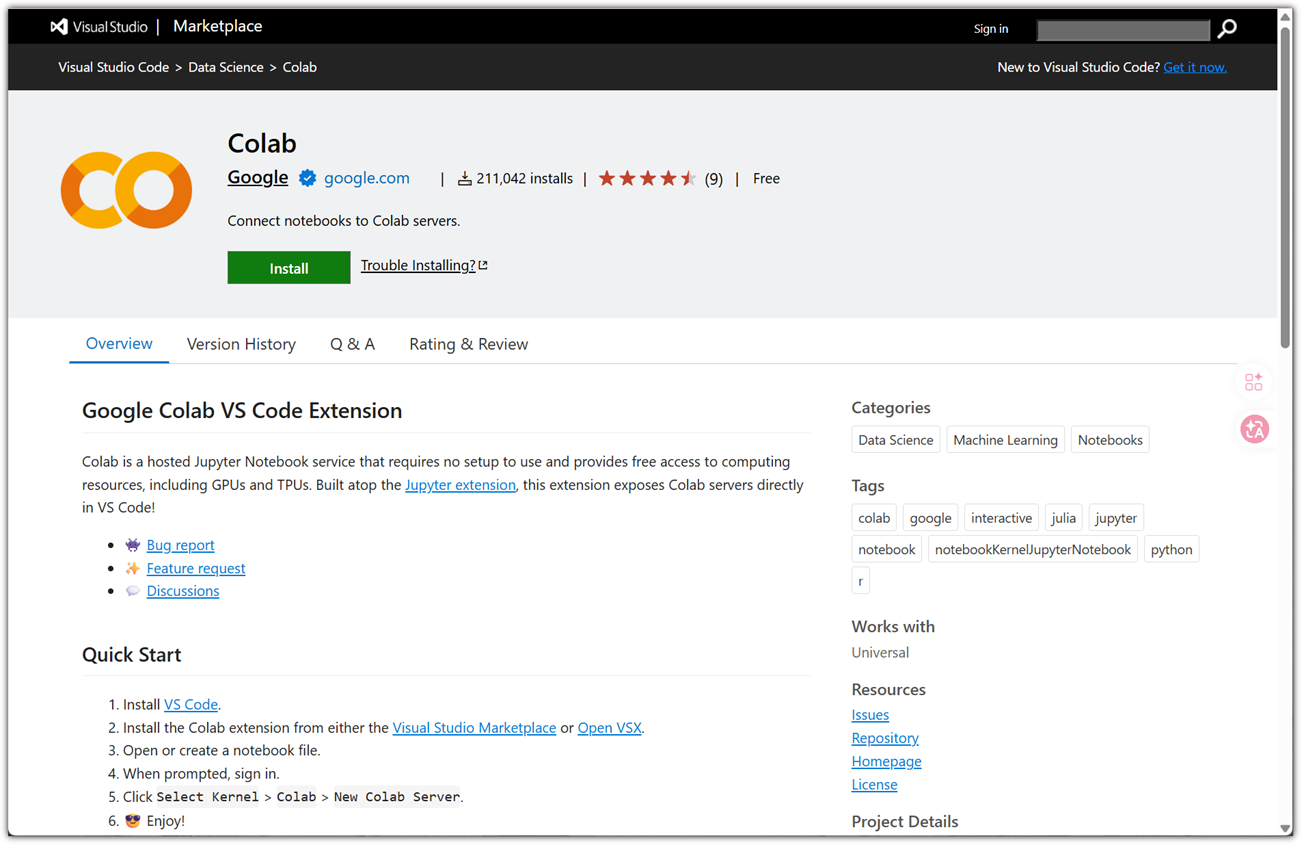Open the License resource link
Screen dimensions: 1302x845
(x=875, y=785)
